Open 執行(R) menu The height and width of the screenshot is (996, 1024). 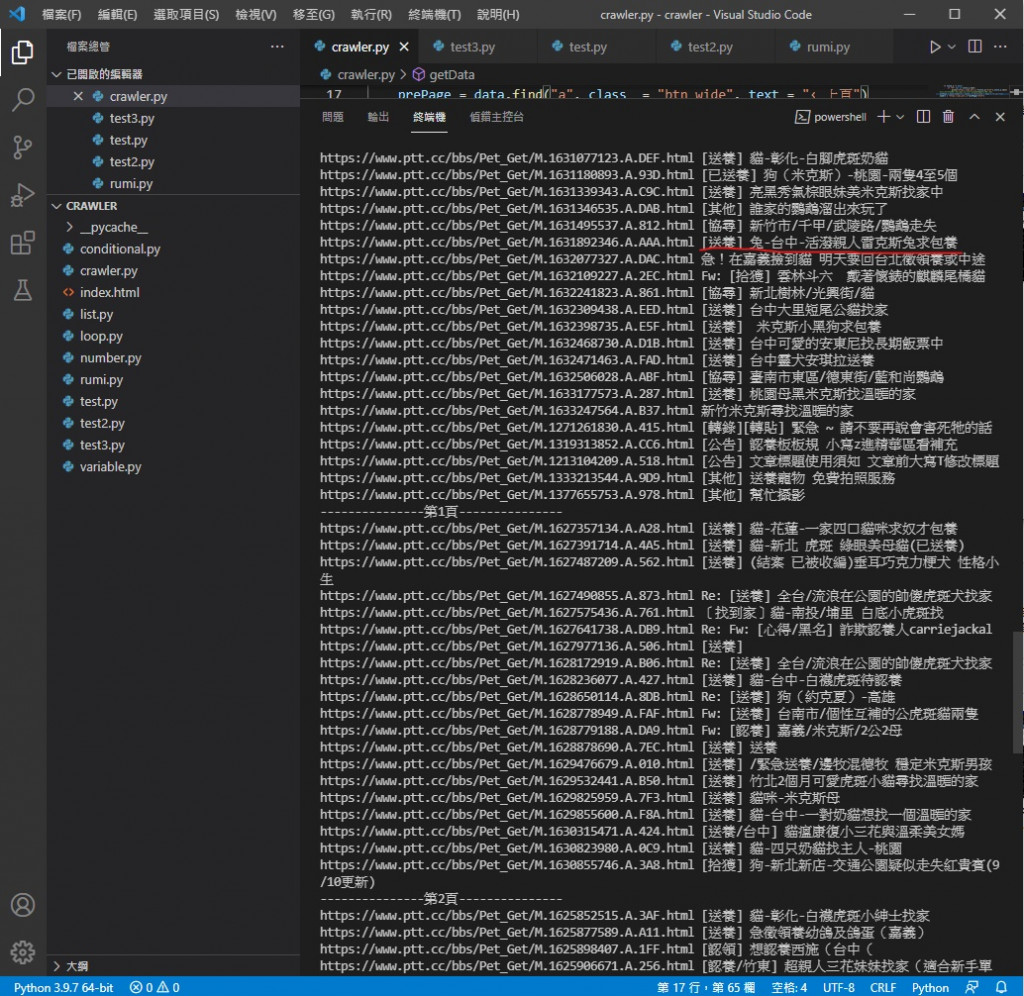coord(371,14)
